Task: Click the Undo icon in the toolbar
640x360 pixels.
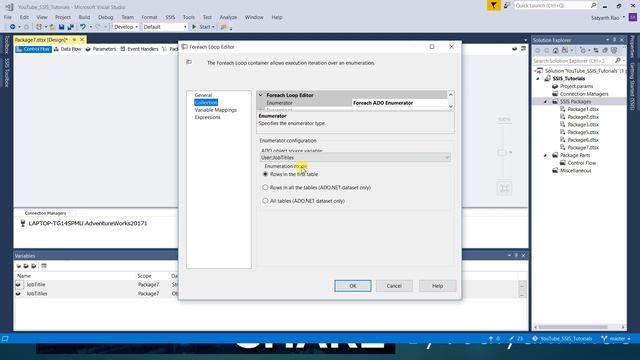Action: tap(83, 27)
